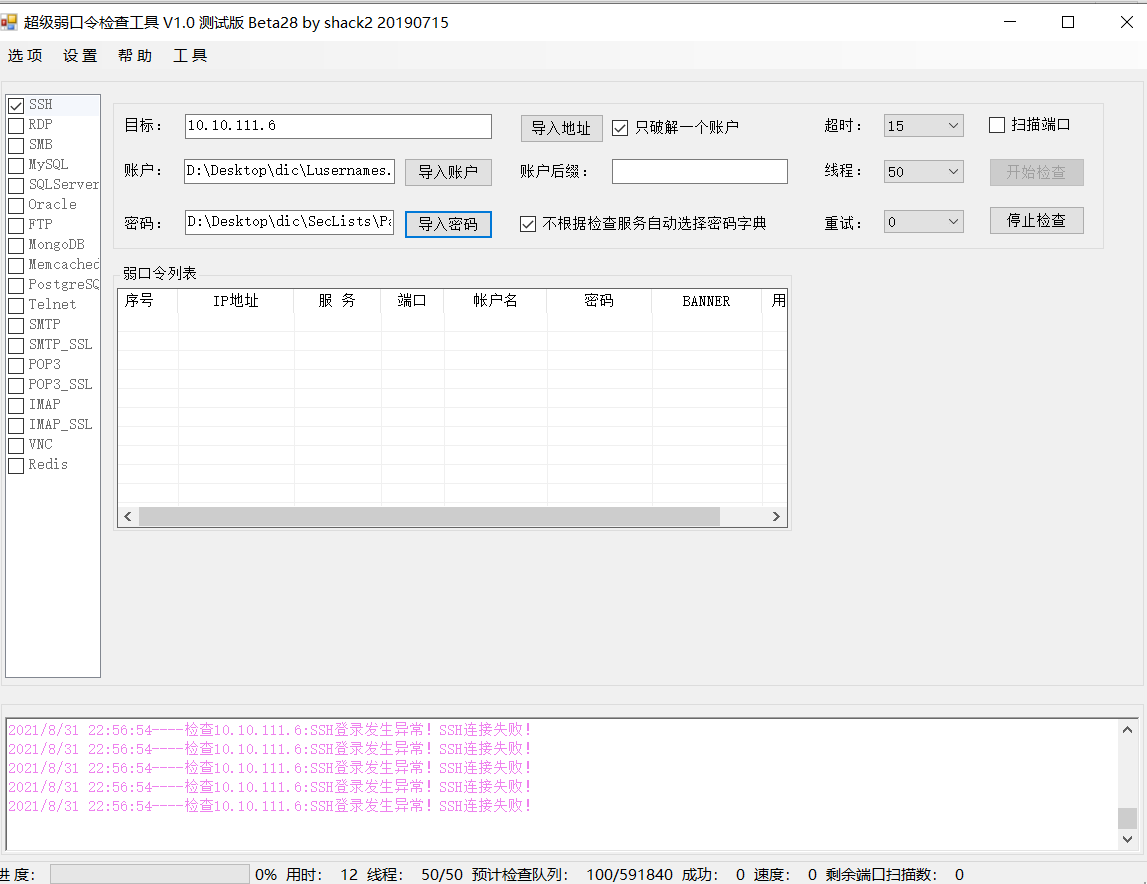Enable the VNC checkbox
Viewport: 1147px width, 884px height.
(x=16, y=445)
